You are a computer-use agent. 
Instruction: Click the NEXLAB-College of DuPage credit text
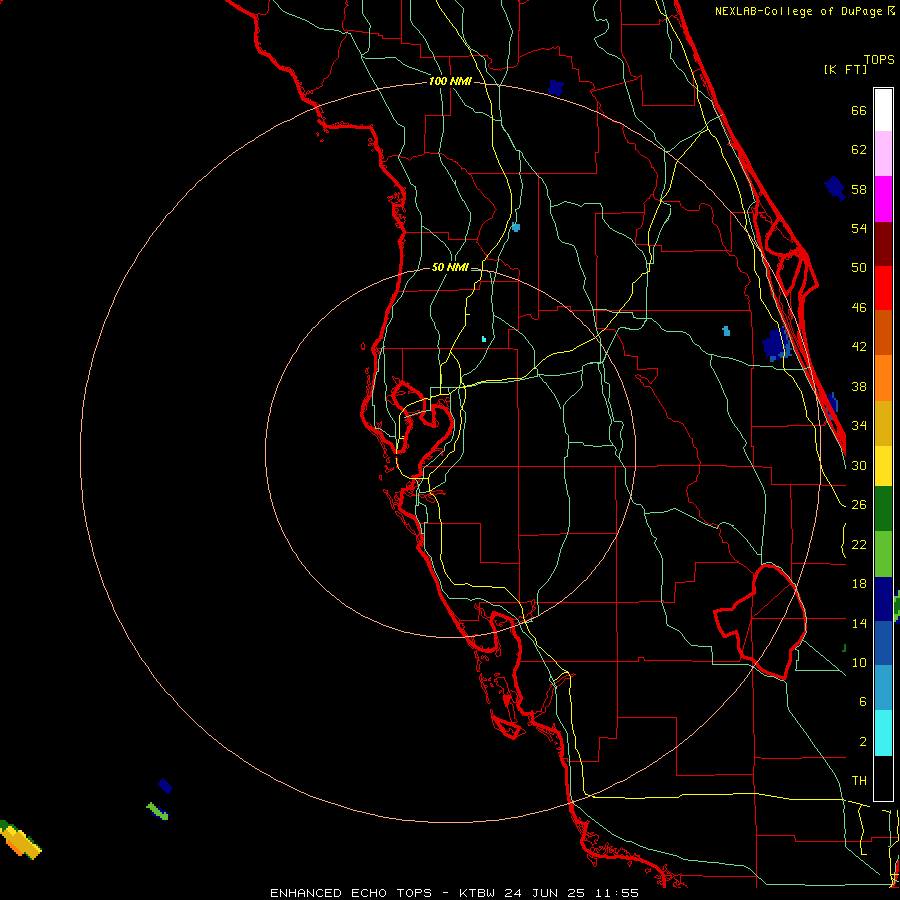[x=805, y=11]
